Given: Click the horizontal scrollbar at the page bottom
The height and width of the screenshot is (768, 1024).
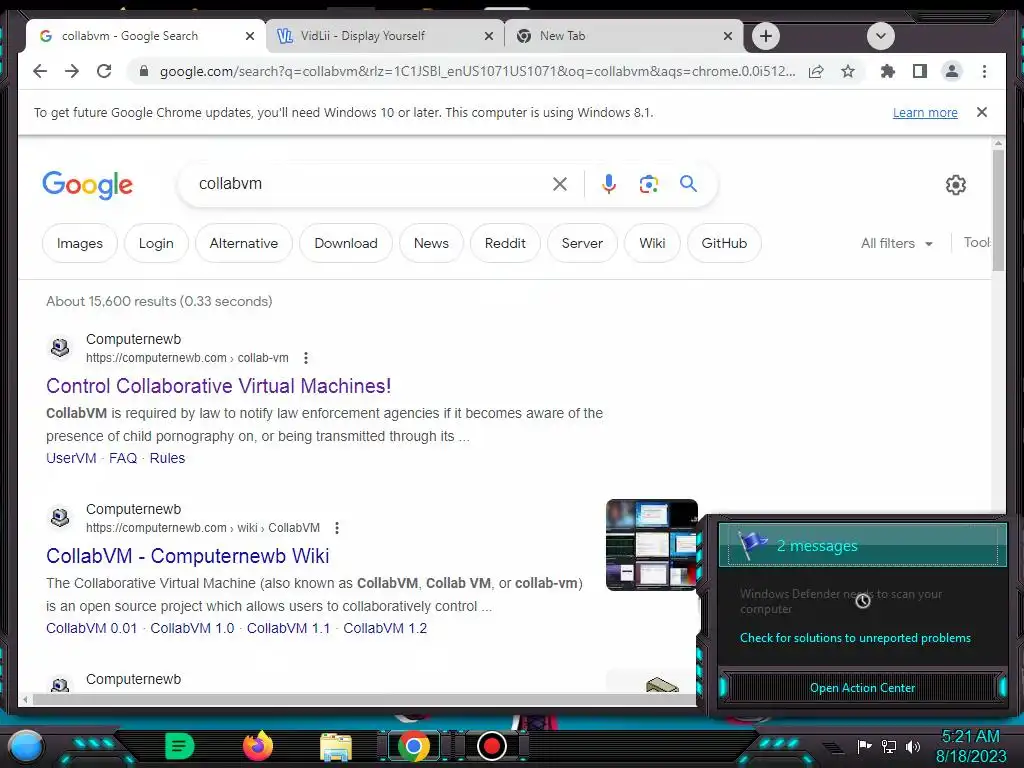Looking at the screenshot, I should (x=363, y=699).
